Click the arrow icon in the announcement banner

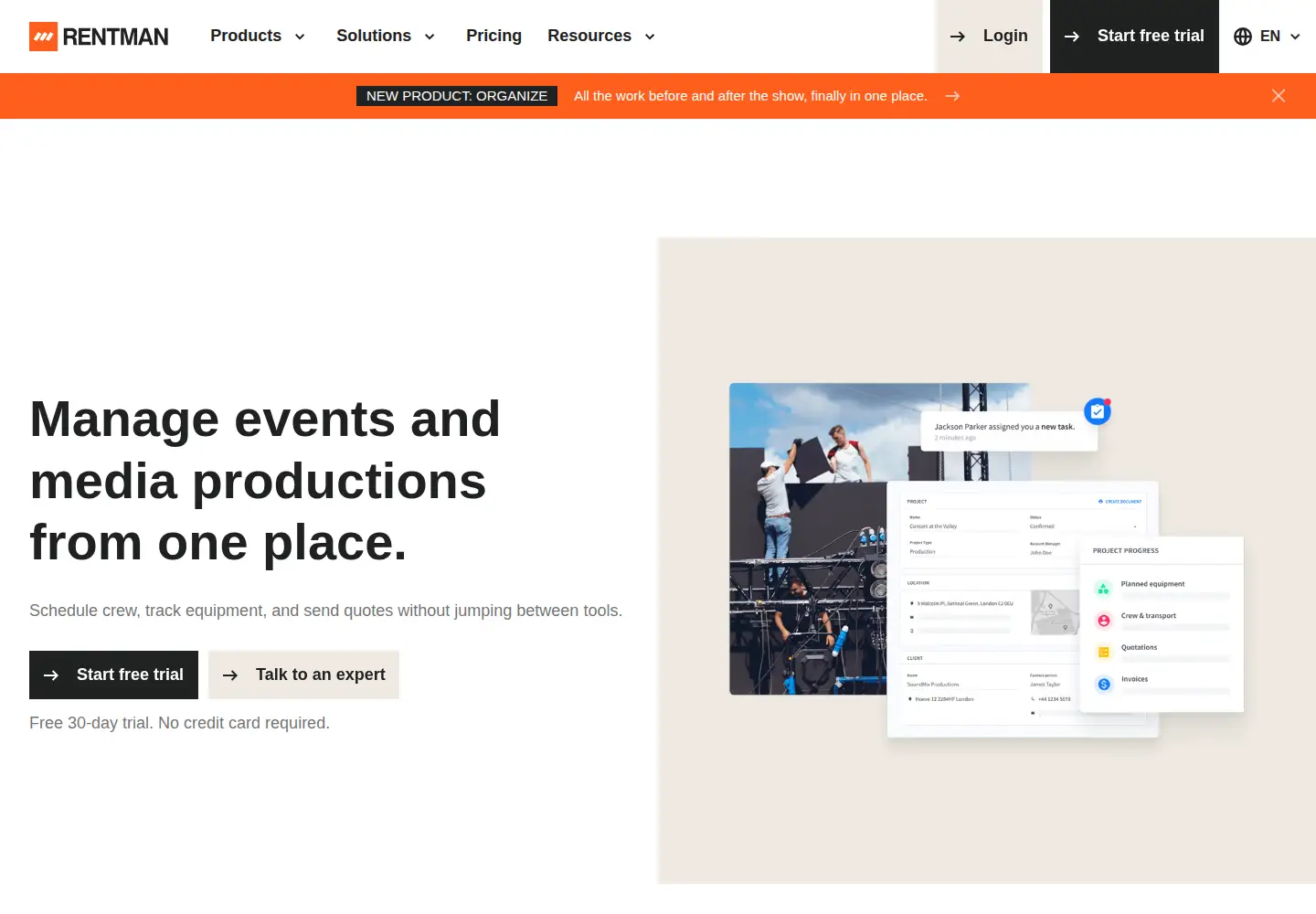click(952, 96)
